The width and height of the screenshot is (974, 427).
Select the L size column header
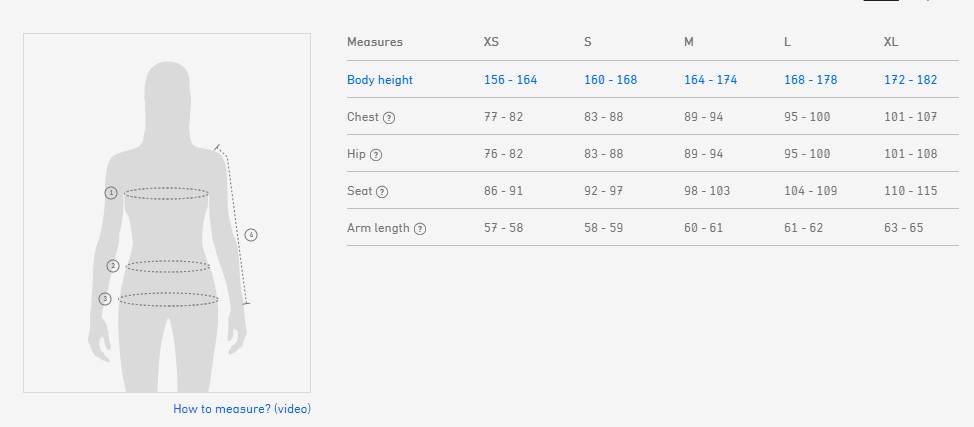click(x=788, y=42)
